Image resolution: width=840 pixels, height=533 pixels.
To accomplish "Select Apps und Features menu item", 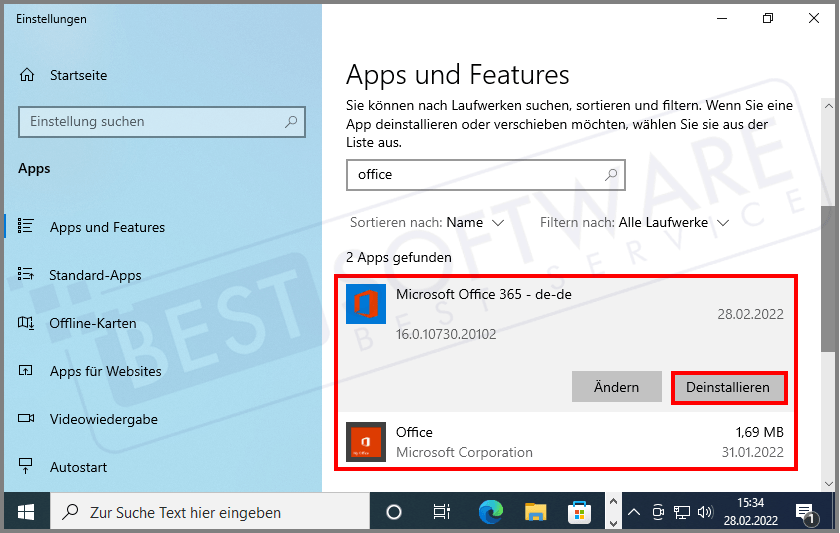I will 107,227.
